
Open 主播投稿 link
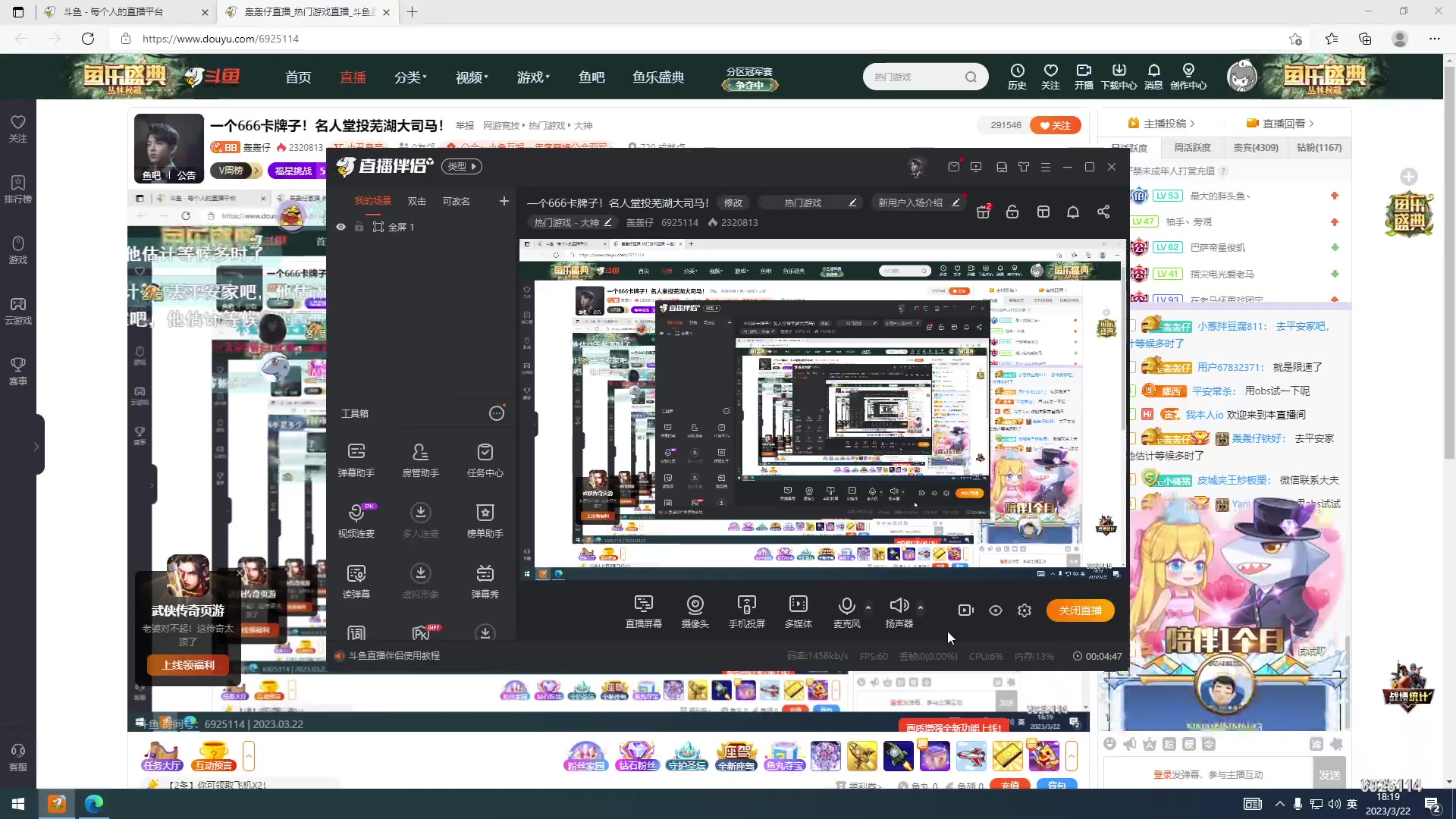point(1161,124)
